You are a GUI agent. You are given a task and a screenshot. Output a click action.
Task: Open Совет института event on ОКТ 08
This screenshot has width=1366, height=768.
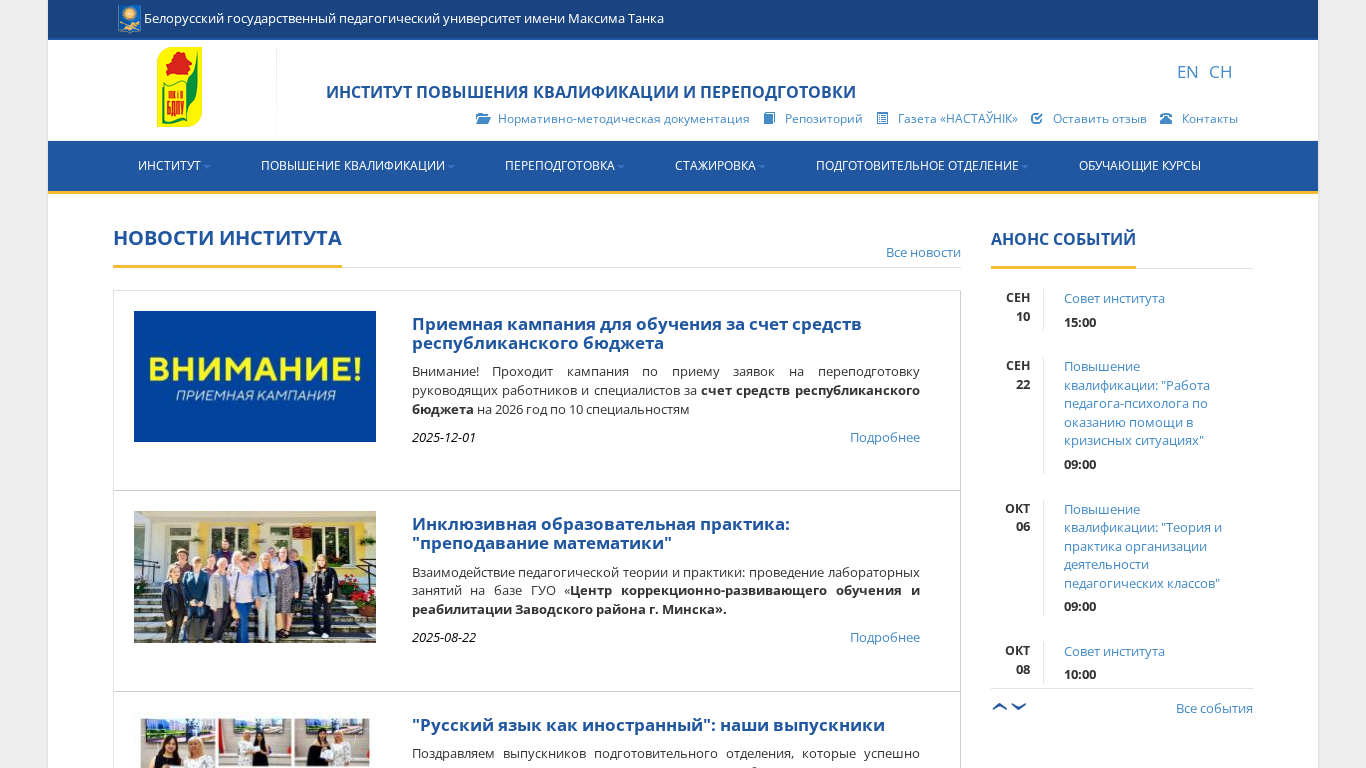pyautogui.click(x=1114, y=651)
